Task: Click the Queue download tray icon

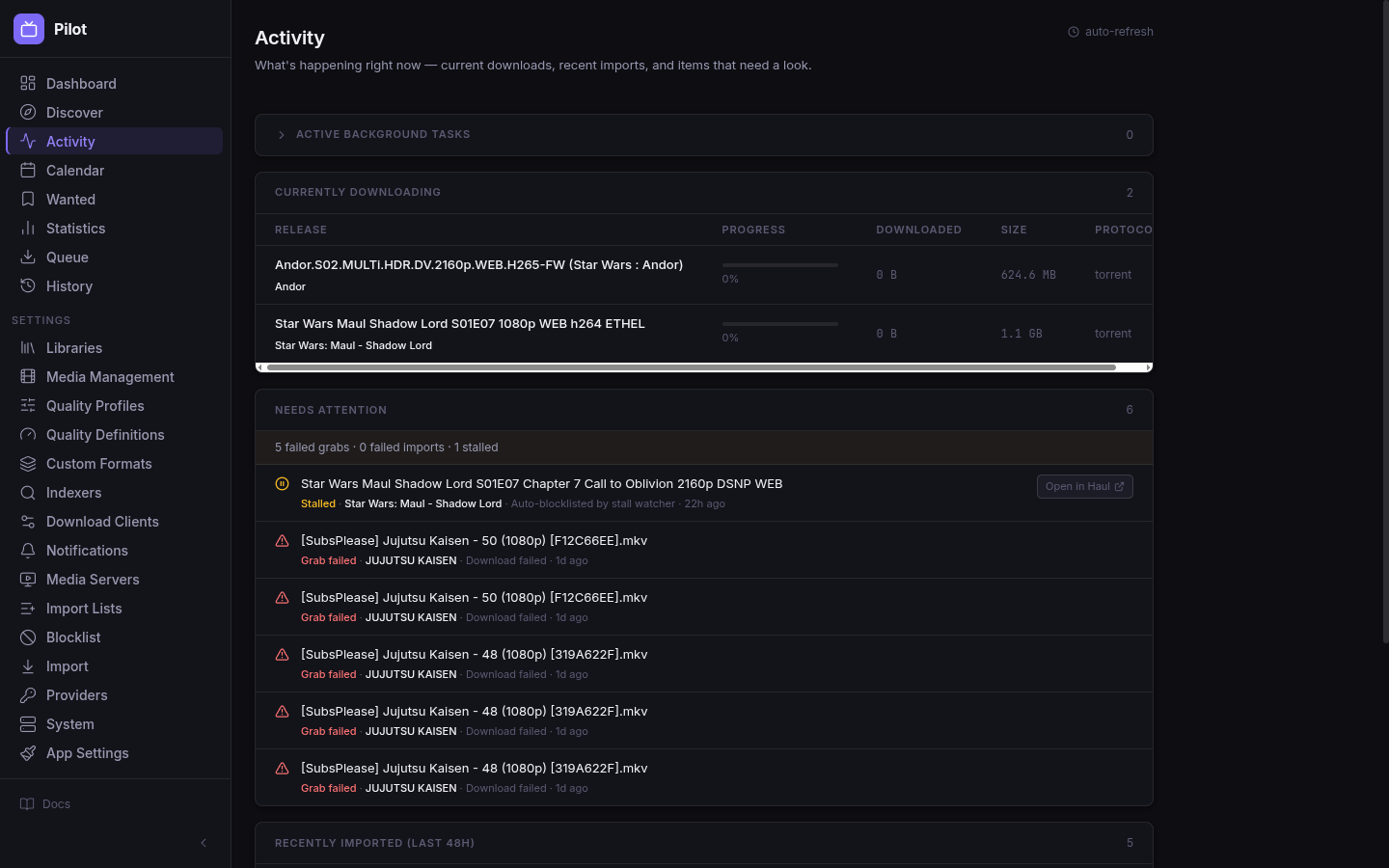Action: [28, 258]
